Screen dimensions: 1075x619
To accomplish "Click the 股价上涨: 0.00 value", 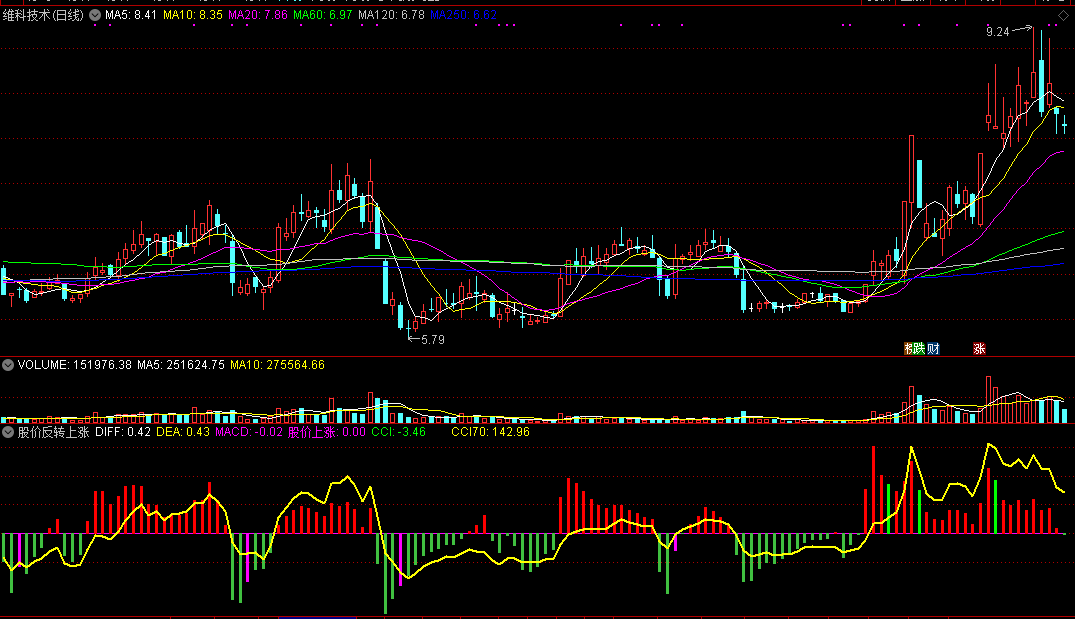I will [x=327, y=432].
